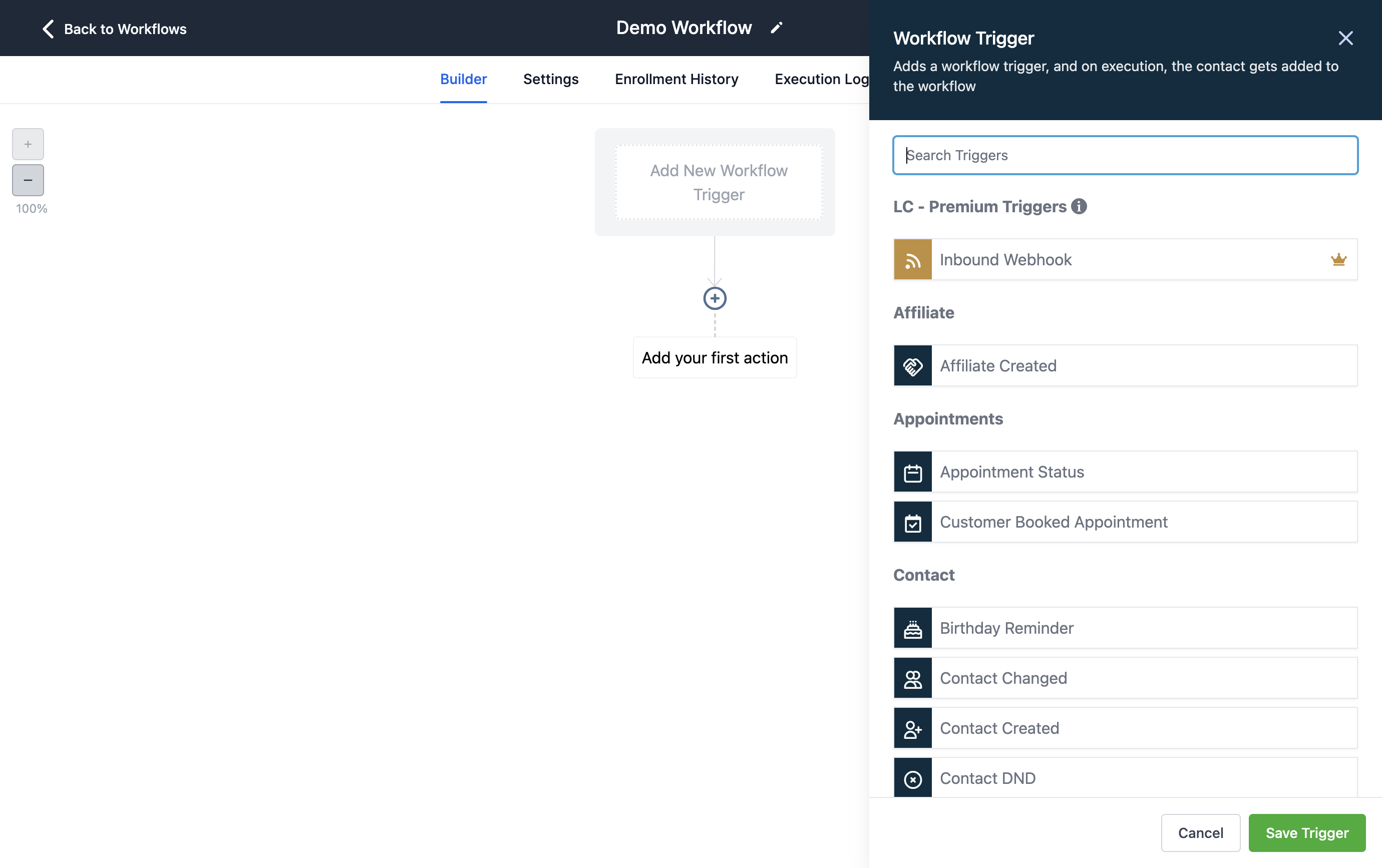The width and height of the screenshot is (1382, 868).
Task: Select the Birthday Reminder trigger label
Action: [1006, 628]
